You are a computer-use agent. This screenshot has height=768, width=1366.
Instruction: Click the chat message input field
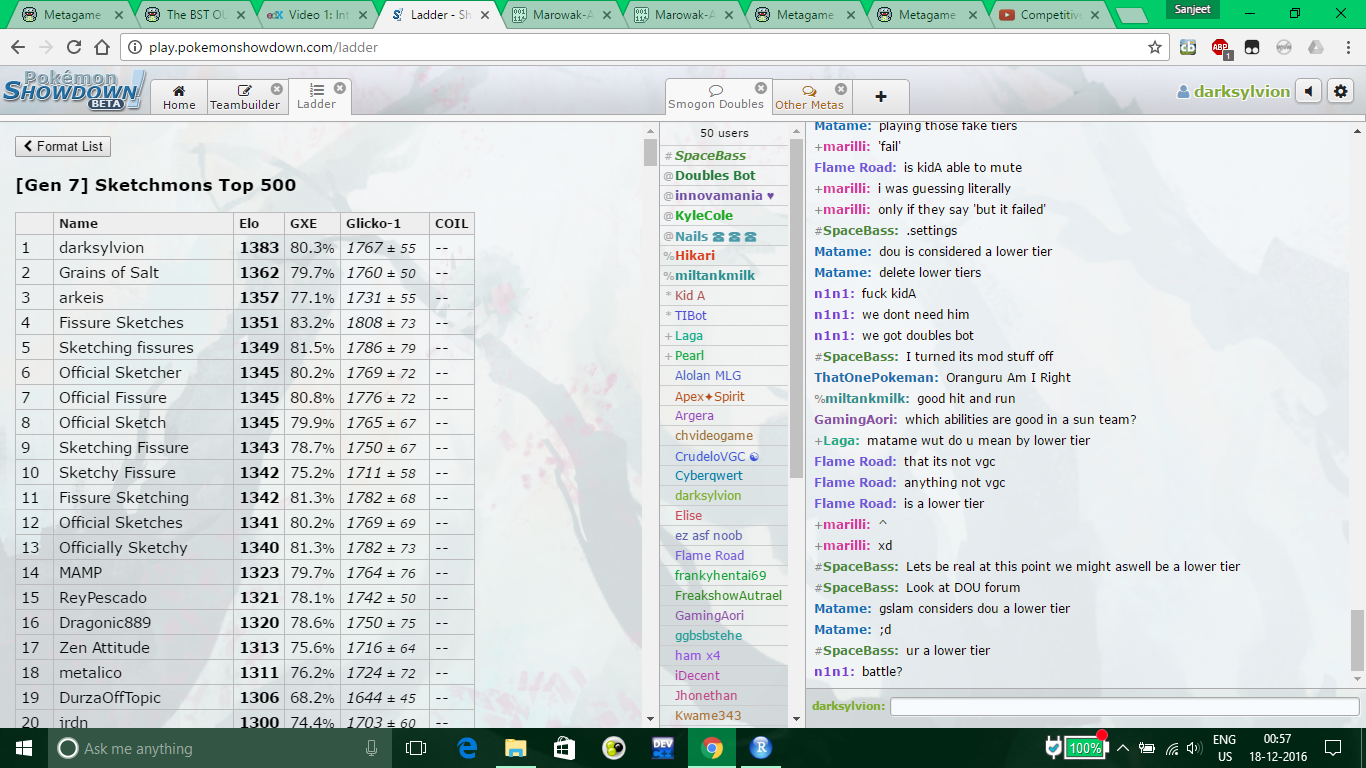point(1124,706)
